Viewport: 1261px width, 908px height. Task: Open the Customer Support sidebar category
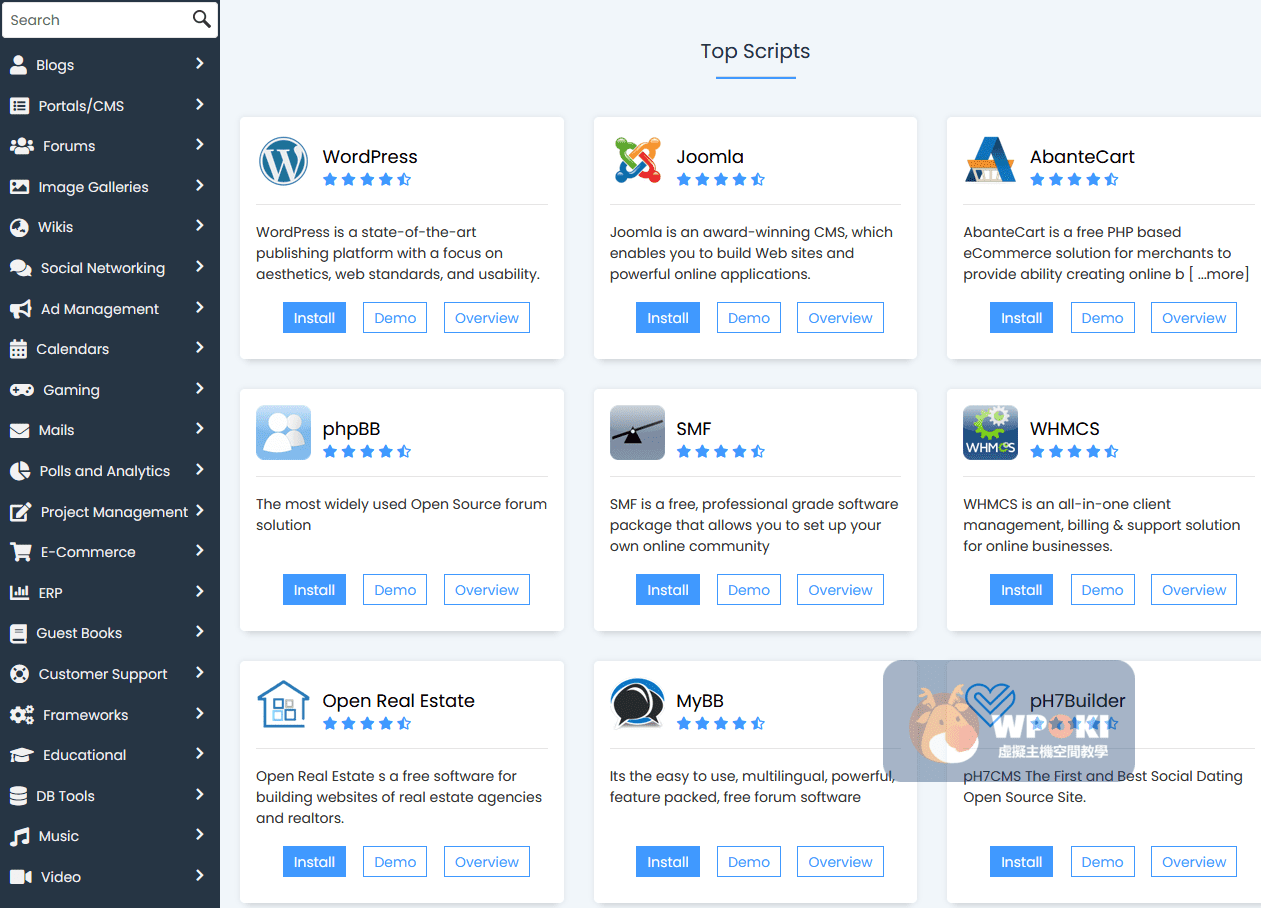pos(102,674)
